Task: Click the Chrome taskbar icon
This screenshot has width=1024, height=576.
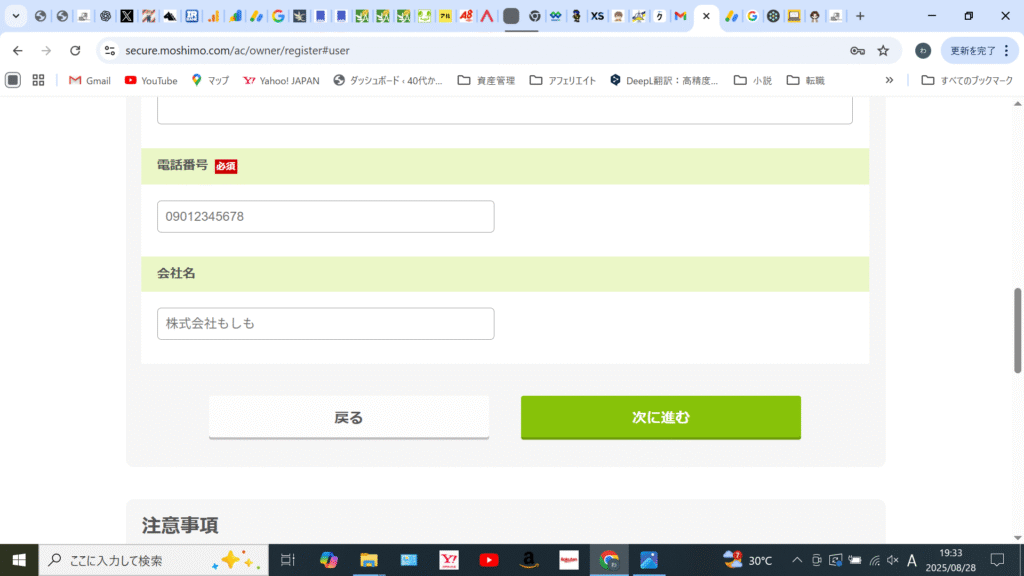Action: [609, 560]
